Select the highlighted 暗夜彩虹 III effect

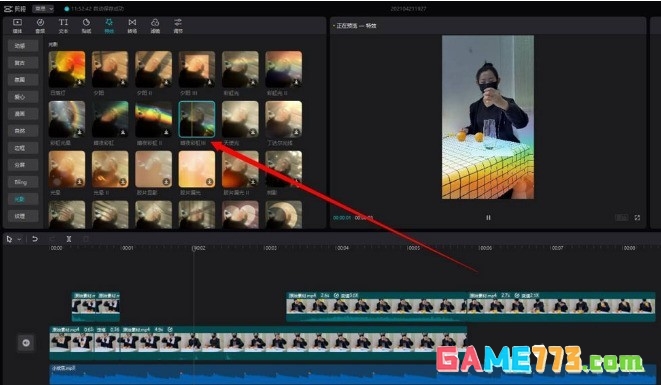pos(197,119)
